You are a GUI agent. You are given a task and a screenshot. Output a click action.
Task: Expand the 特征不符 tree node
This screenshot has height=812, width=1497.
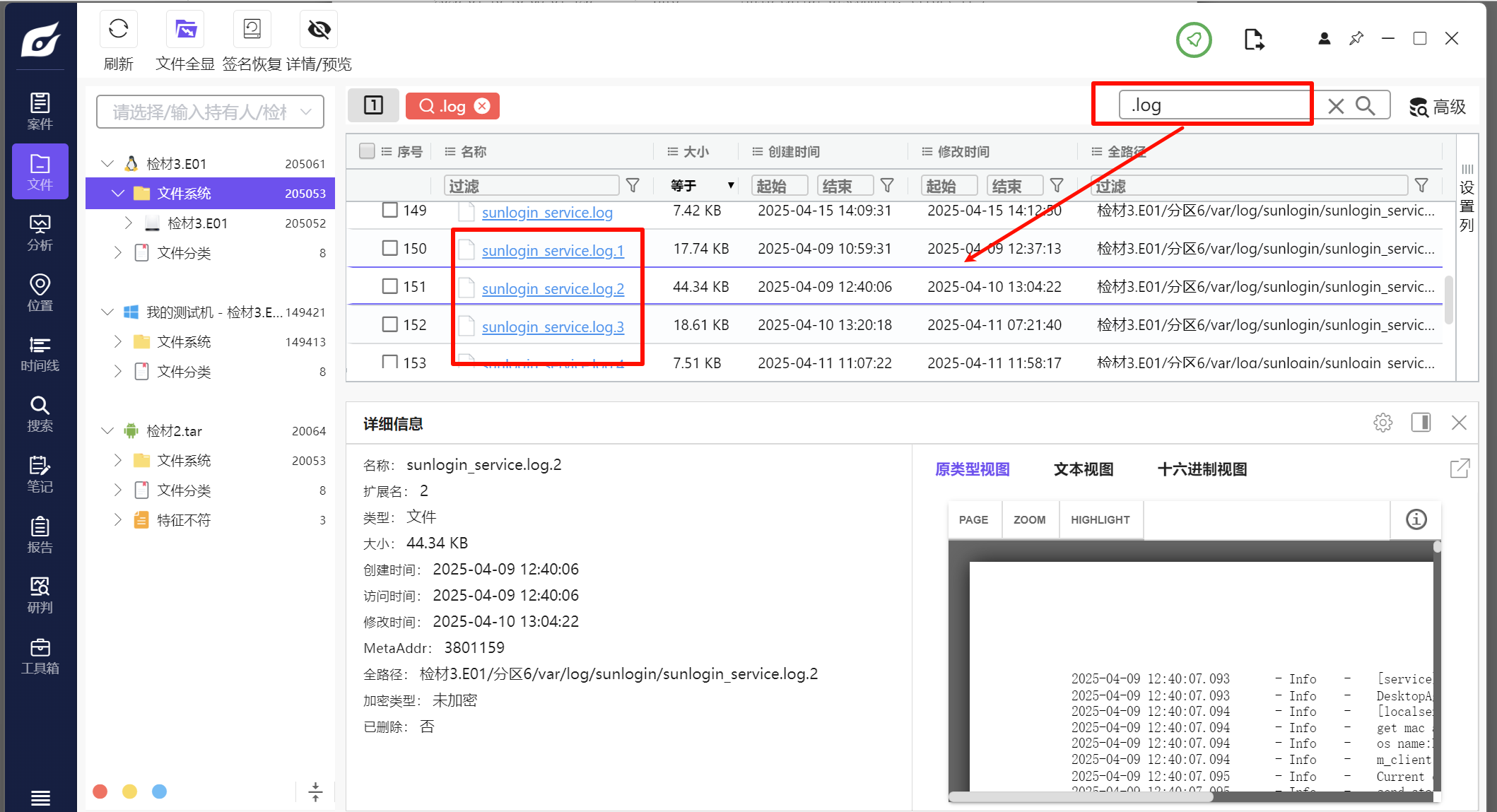tap(117, 520)
